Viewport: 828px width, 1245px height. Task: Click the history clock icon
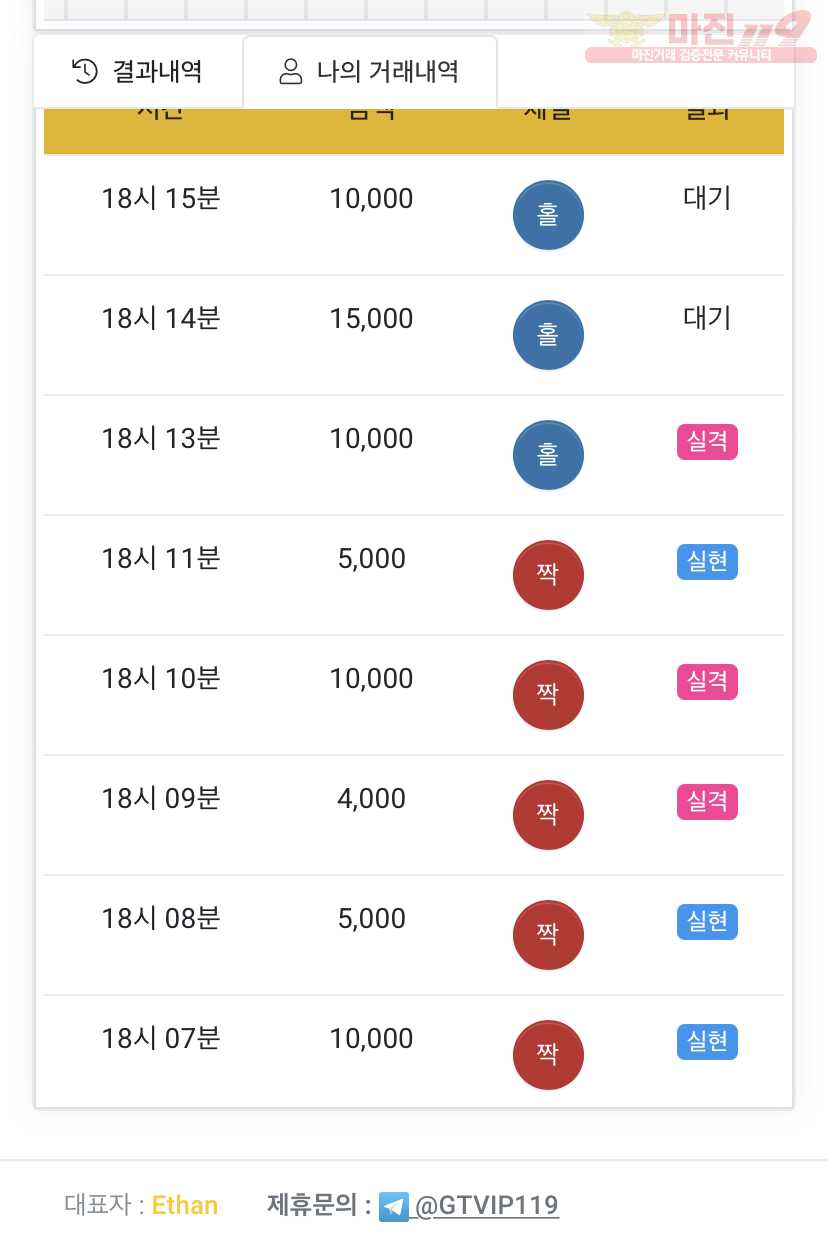coord(86,71)
